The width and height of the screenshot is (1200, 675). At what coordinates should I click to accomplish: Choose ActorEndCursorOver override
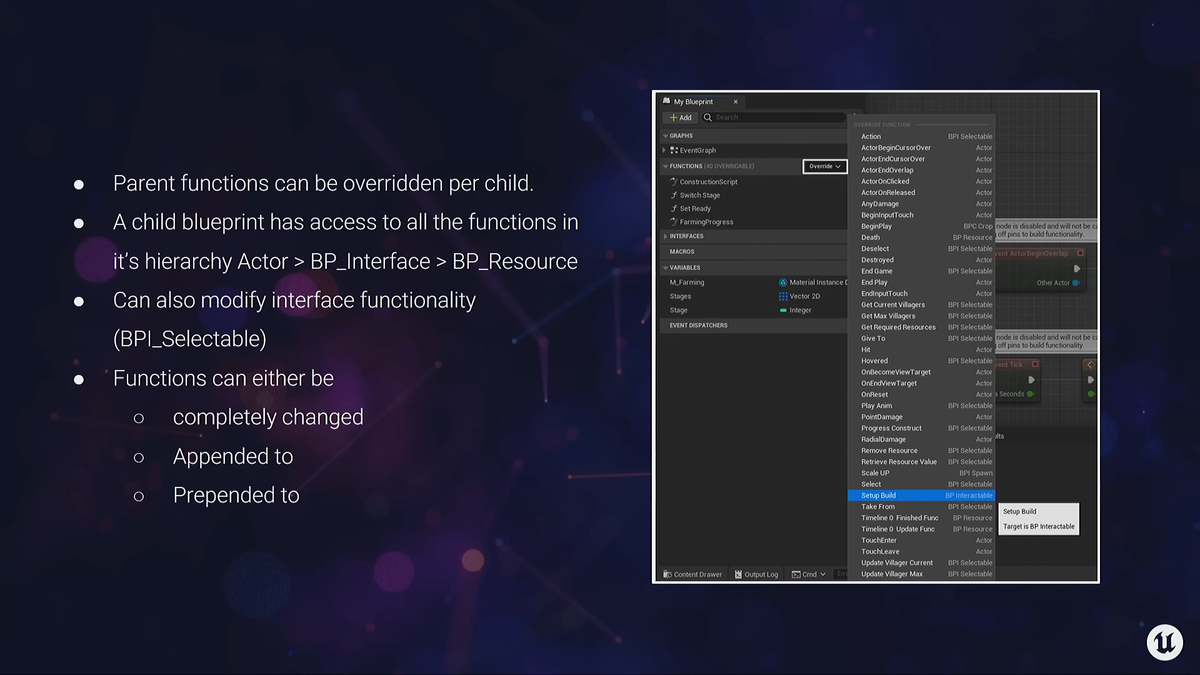921,159
